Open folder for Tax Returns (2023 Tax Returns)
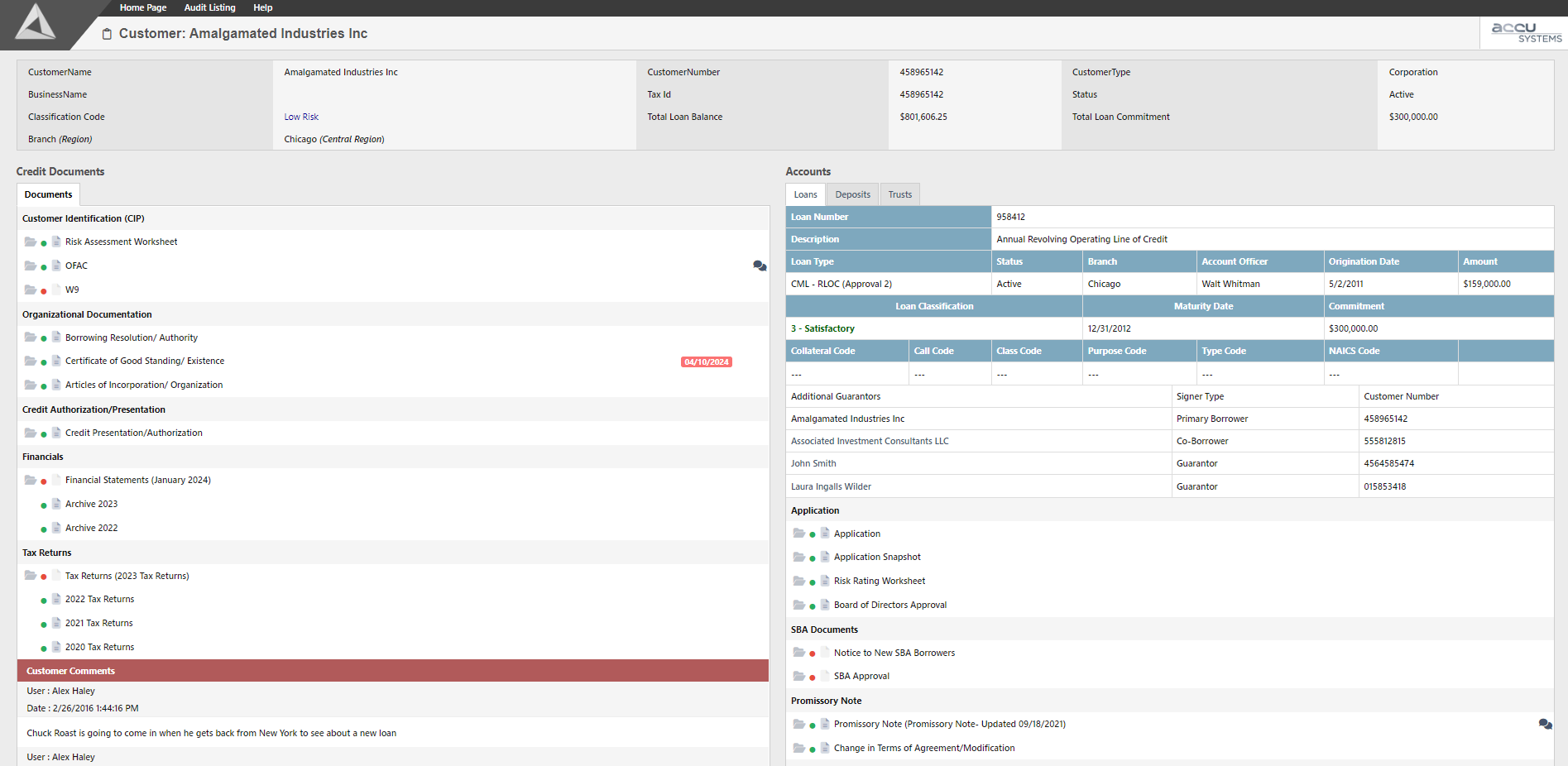The image size is (1568, 766). [31, 576]
